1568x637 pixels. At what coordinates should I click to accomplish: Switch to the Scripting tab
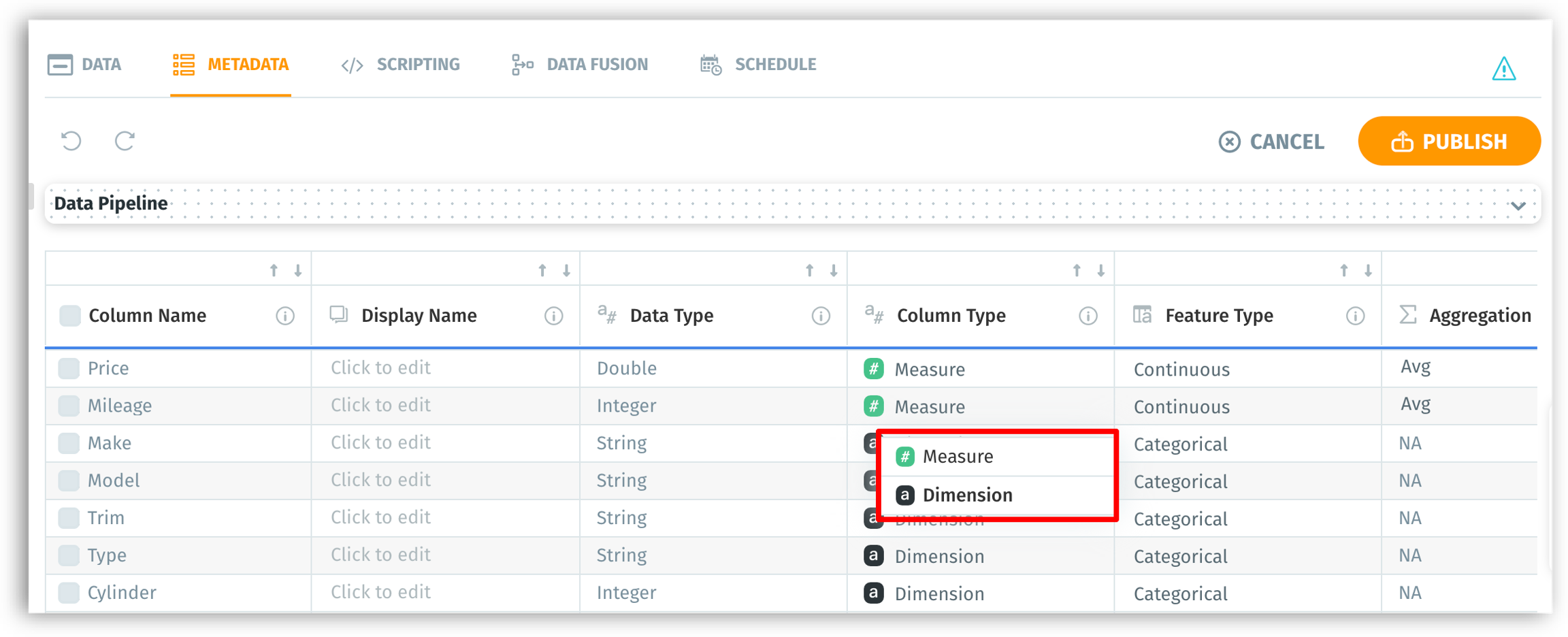tap(401, 65)
